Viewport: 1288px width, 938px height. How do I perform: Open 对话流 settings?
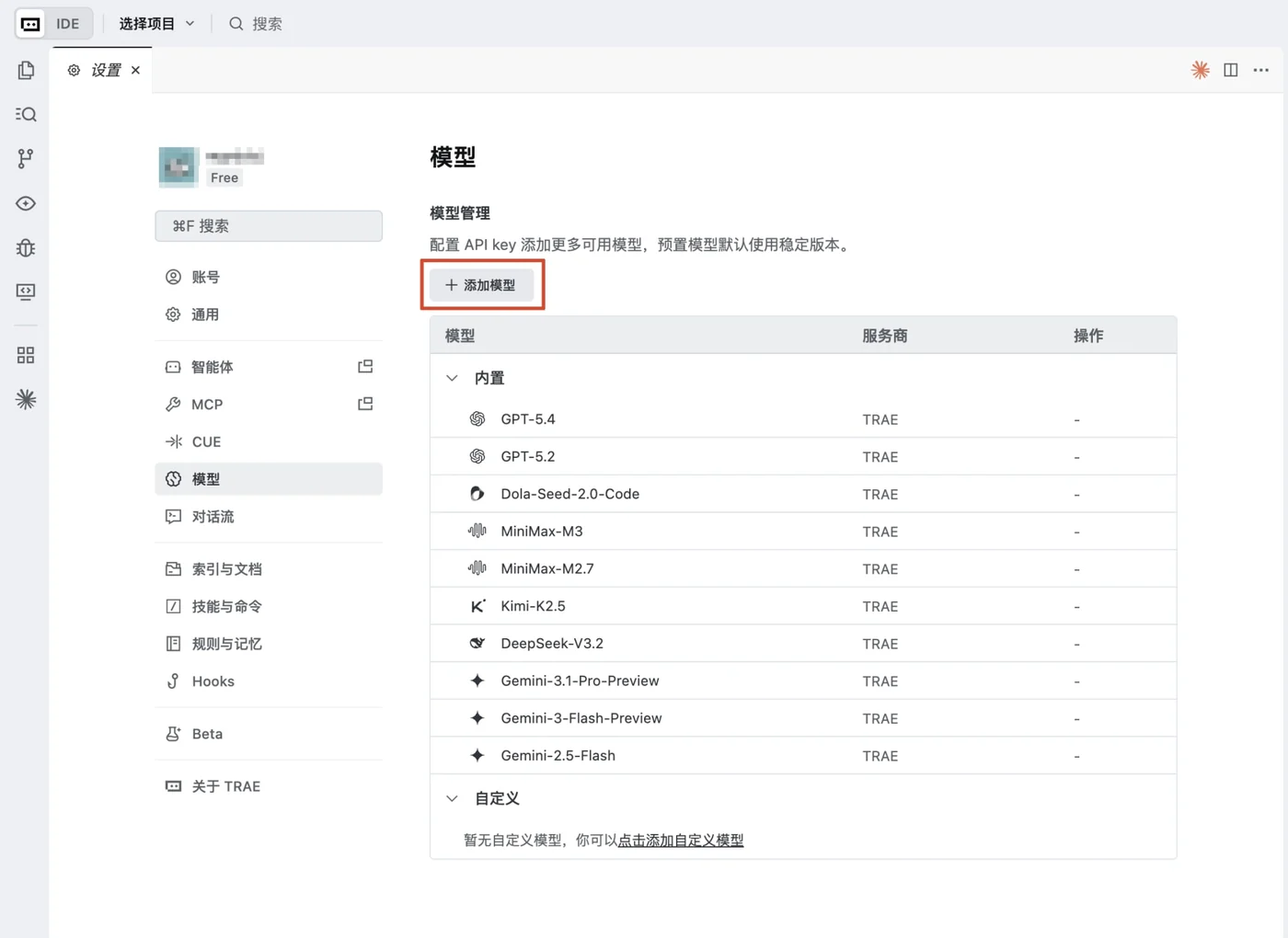point(269,517)
